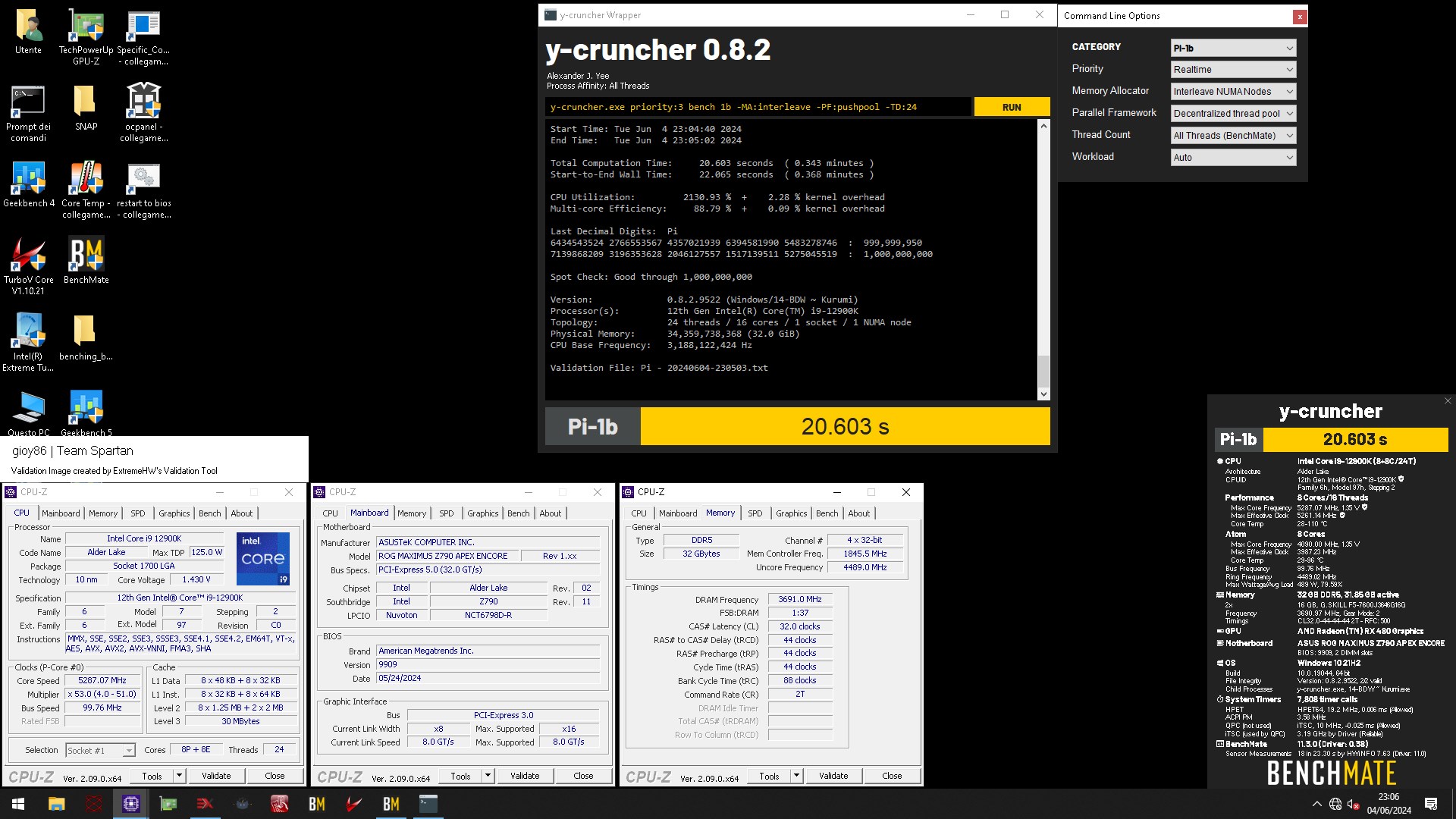Image resolution: width=1456 pixels, height=819 pixels.
Task: Click the taskbar clock showing 23:06
Action: pyautogui.click(x=1389, y=804)
